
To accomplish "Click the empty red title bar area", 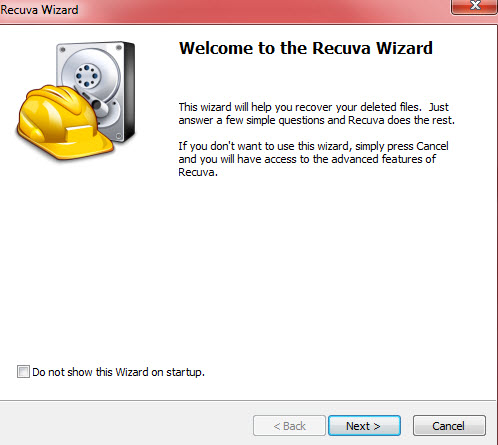I will tap(263, 11).
